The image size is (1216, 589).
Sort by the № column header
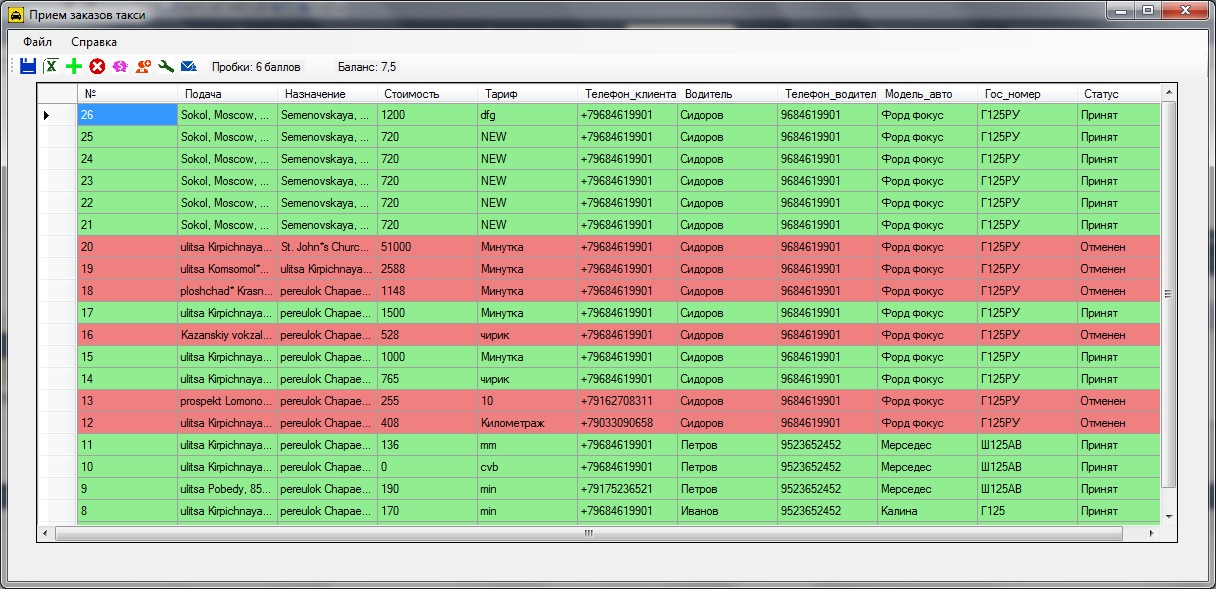pos(127,94)
